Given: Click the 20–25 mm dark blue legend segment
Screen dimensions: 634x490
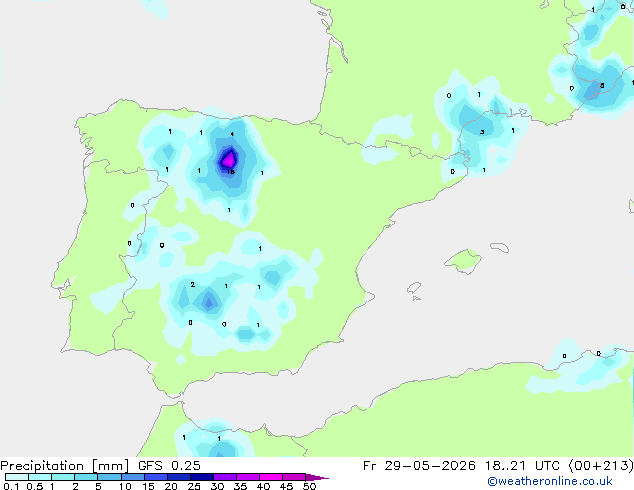Looking at the screenshot, I should (x=178, y=477).
